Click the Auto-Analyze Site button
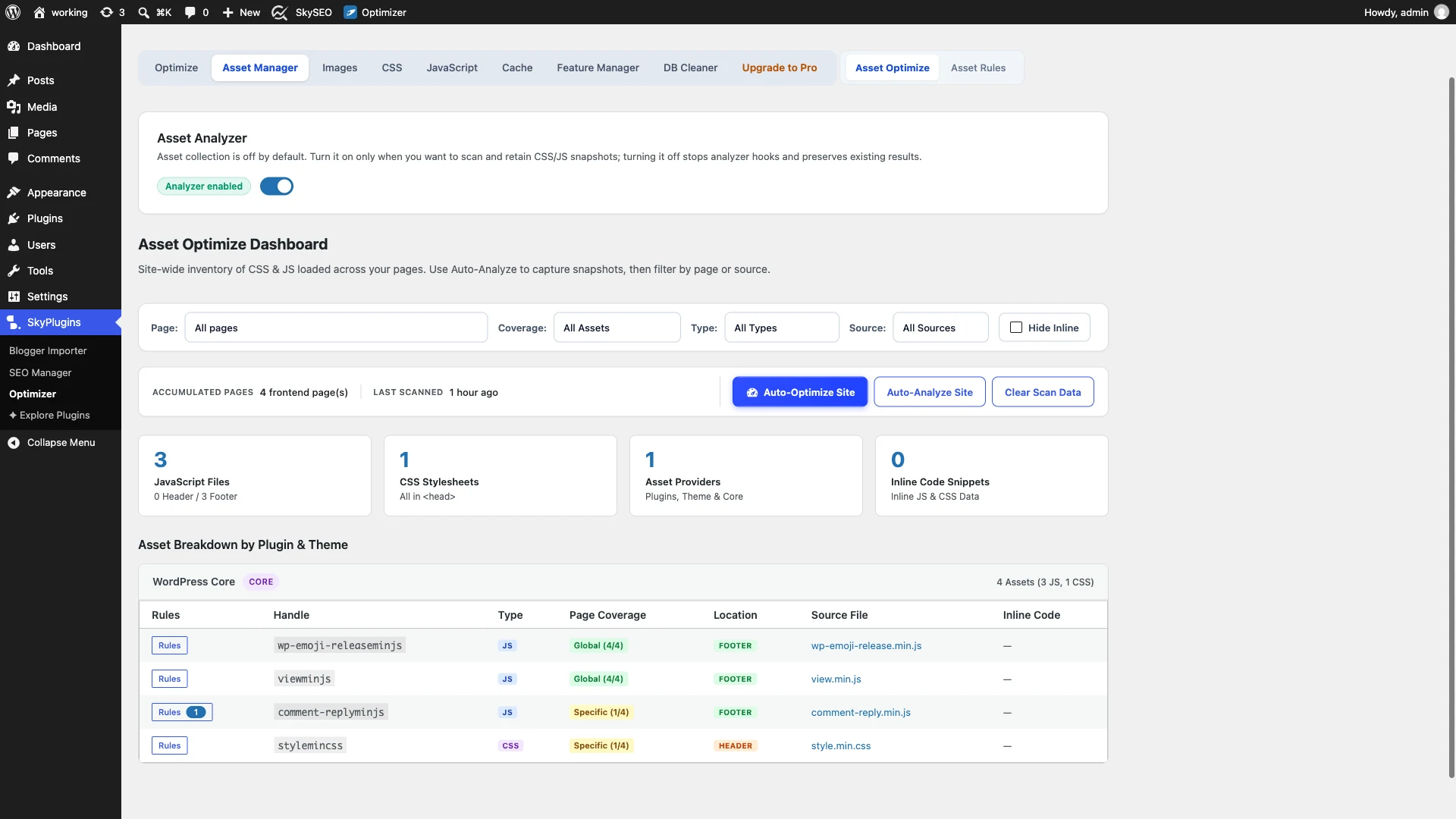 tap(930, 392)
